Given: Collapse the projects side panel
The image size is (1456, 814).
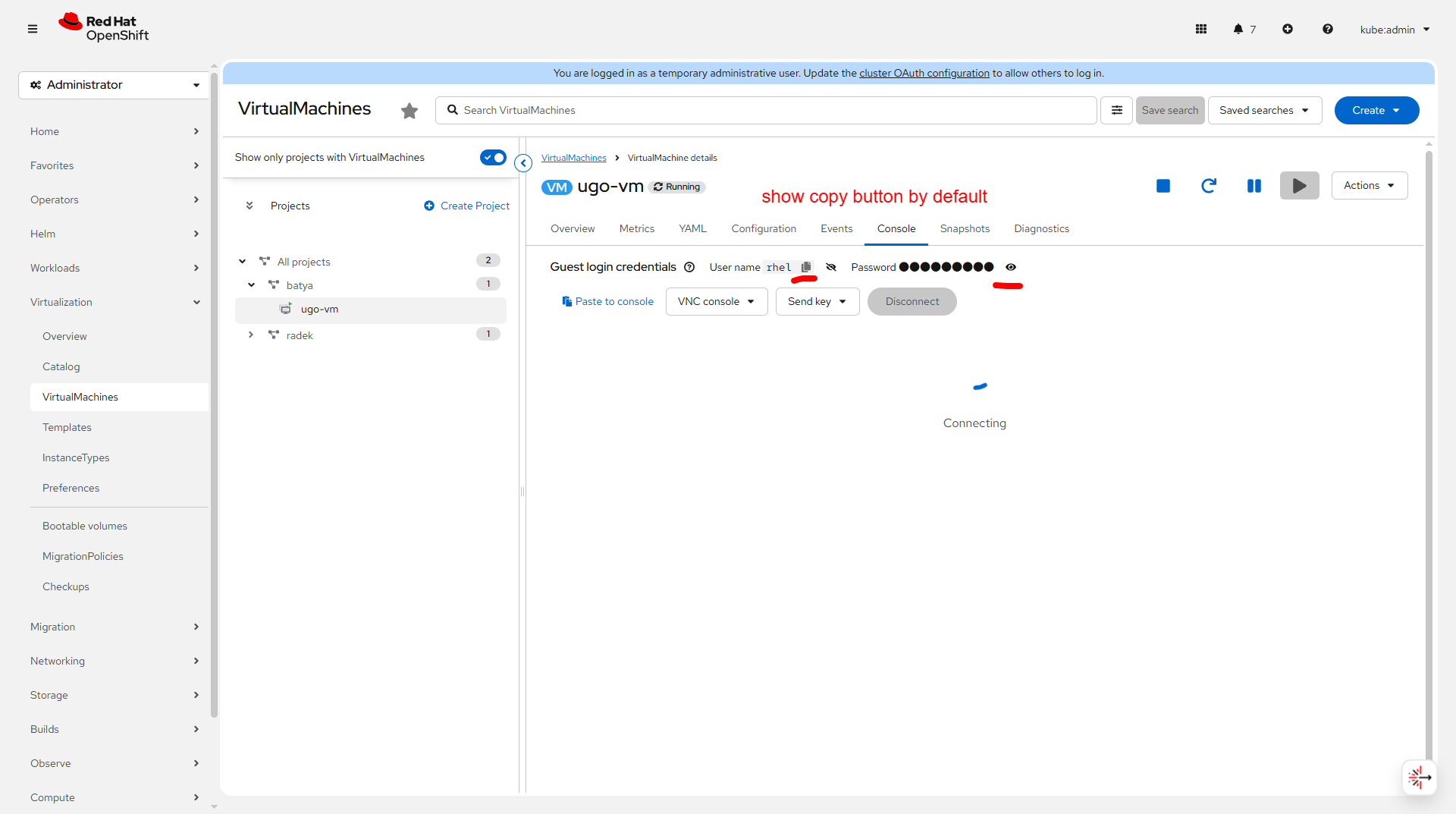Looking at the screenshot, I should pyautogui.click(x=523, y=163).
